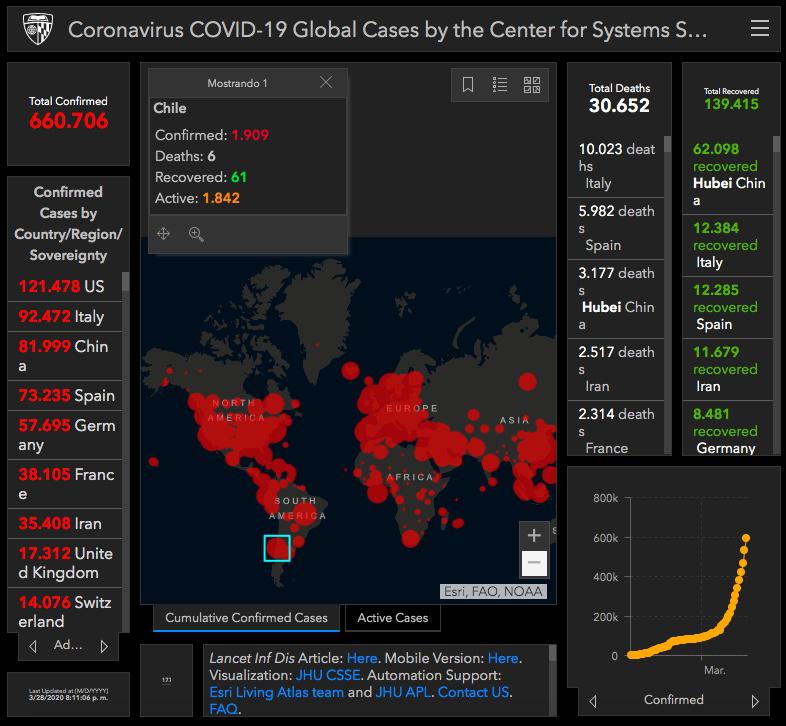Zoom to Chile using magnifier icon

coord(196,234)
